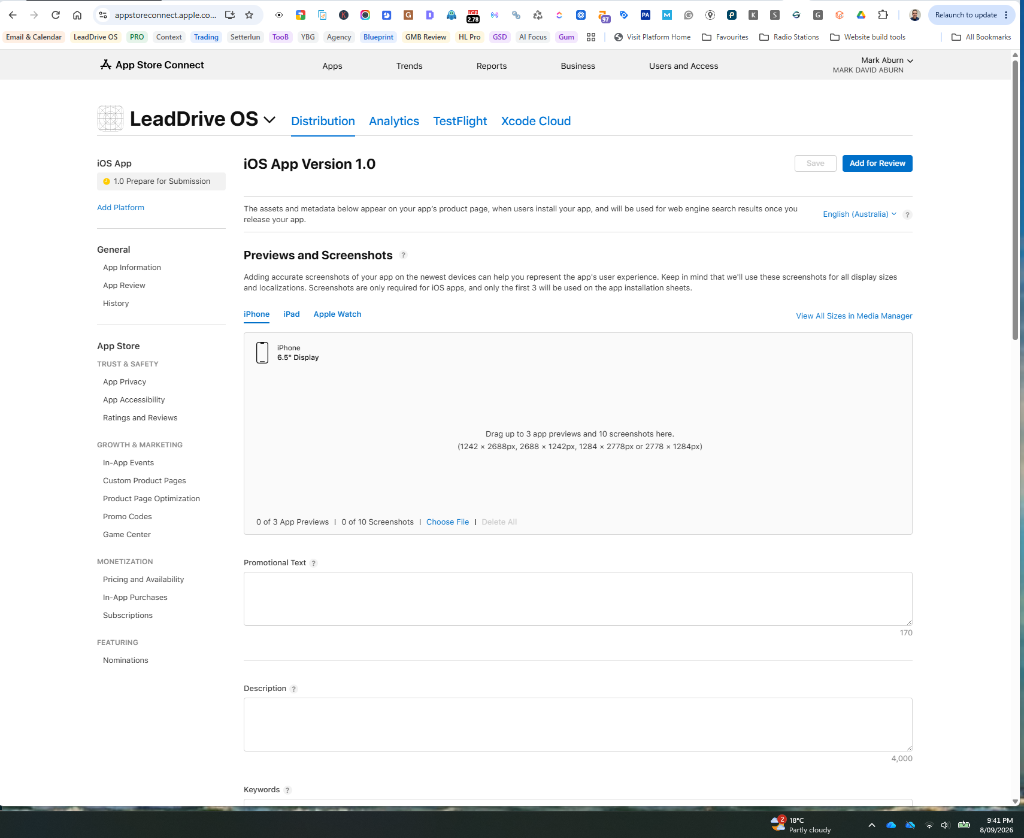Switch to the TestFlight tab
The width and height of the screenshot is (1024, 838).
460,121
